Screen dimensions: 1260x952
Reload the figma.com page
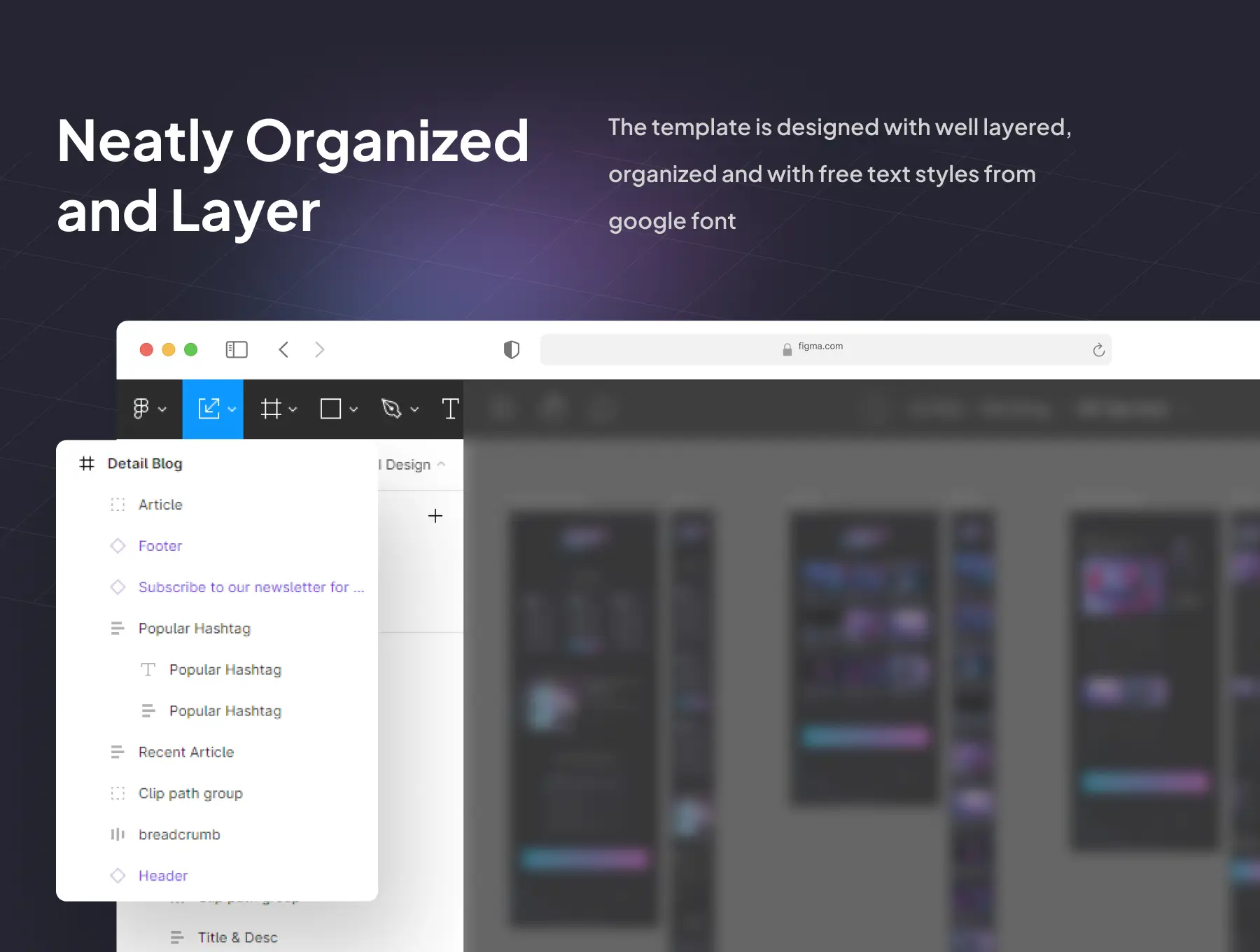[x=1098, y=350]
